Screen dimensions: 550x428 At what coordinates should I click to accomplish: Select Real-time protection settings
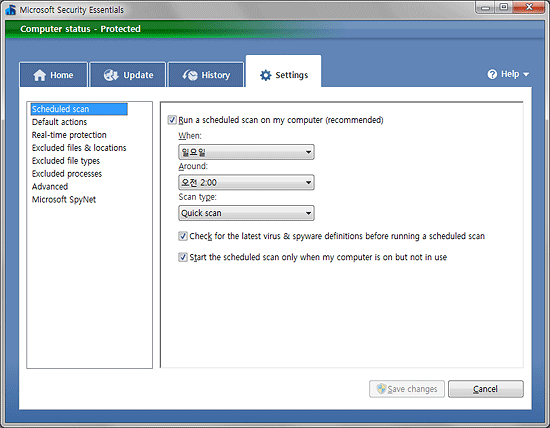(69, 135)
